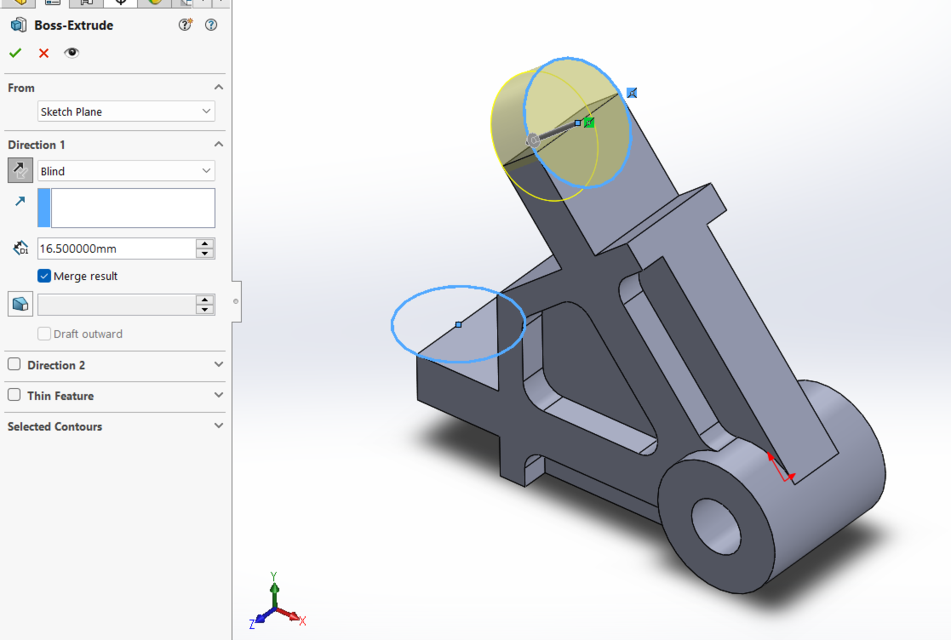The image size is (951, 640).
Task: Click the red X to cancel the extrude
Action: click(42, 52)
